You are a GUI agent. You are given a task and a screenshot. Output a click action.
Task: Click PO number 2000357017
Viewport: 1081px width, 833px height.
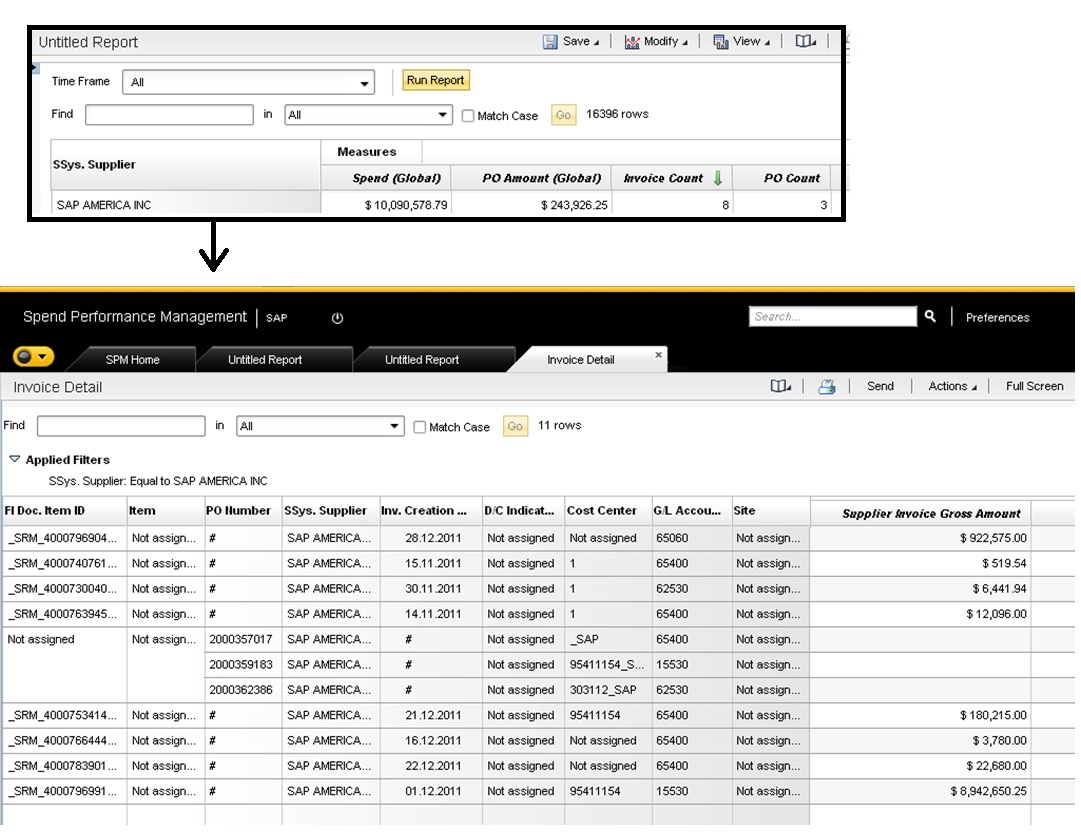(x=241, y=639)
